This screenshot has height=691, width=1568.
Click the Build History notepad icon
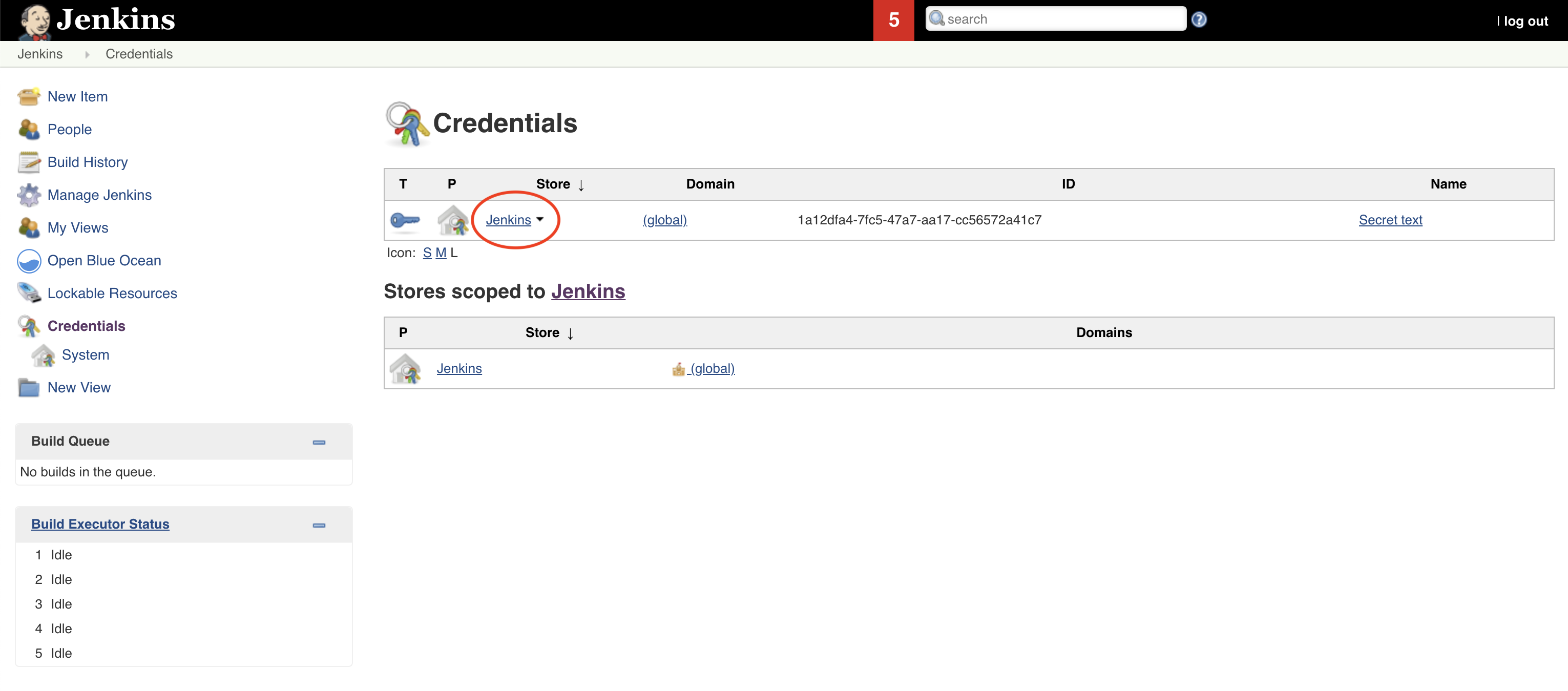pyautogui.click(x=29, y=162)
